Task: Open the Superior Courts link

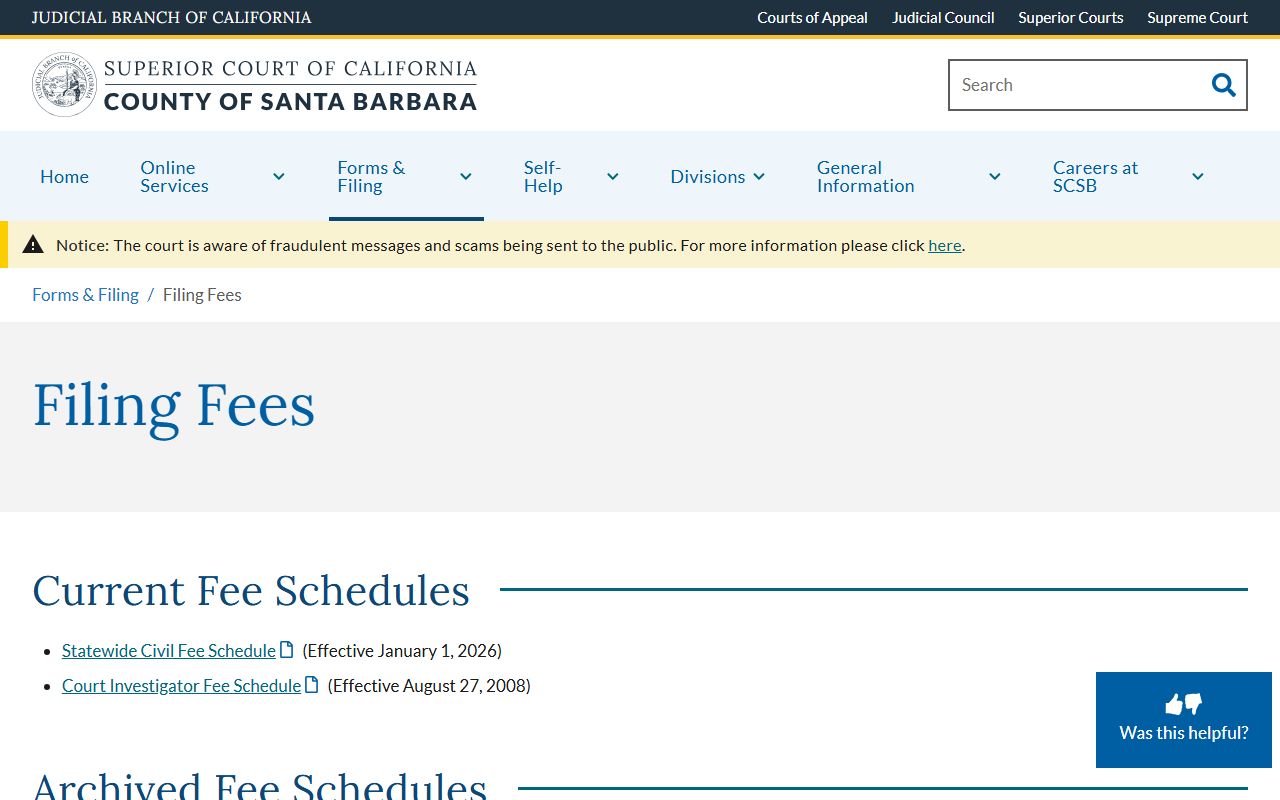Action: (1071, 18)
